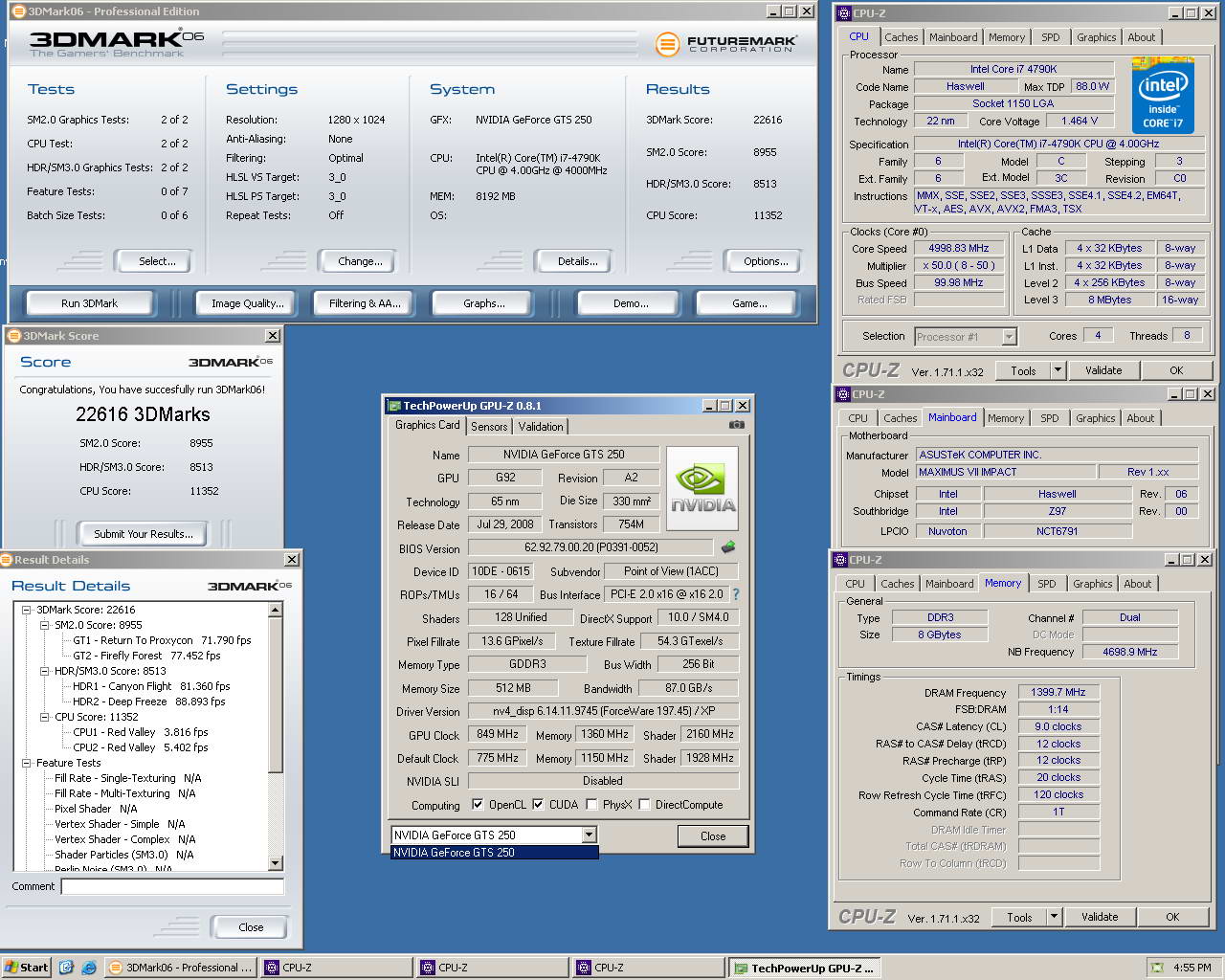Click the Comment input field
Image resolution: width=1225 pixels, height=980 pixels.
click(172, 886)
